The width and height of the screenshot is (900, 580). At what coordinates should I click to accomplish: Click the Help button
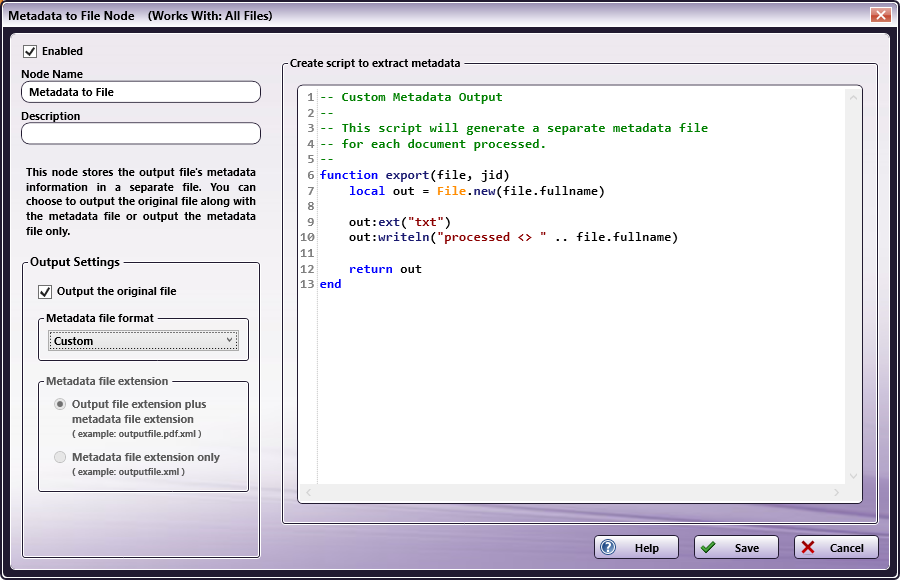[x=636, y=547]
